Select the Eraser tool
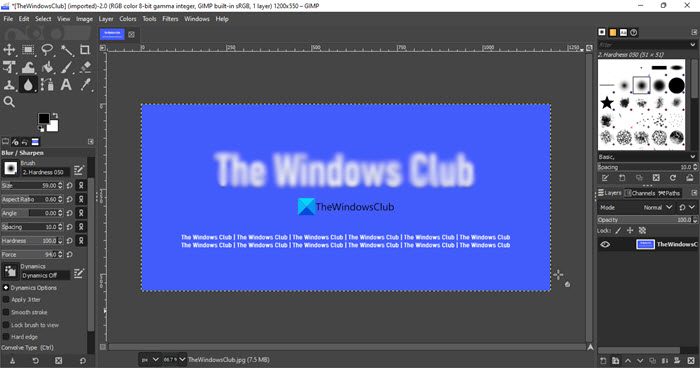Screen dimensions: 700x369 (85, 67)
